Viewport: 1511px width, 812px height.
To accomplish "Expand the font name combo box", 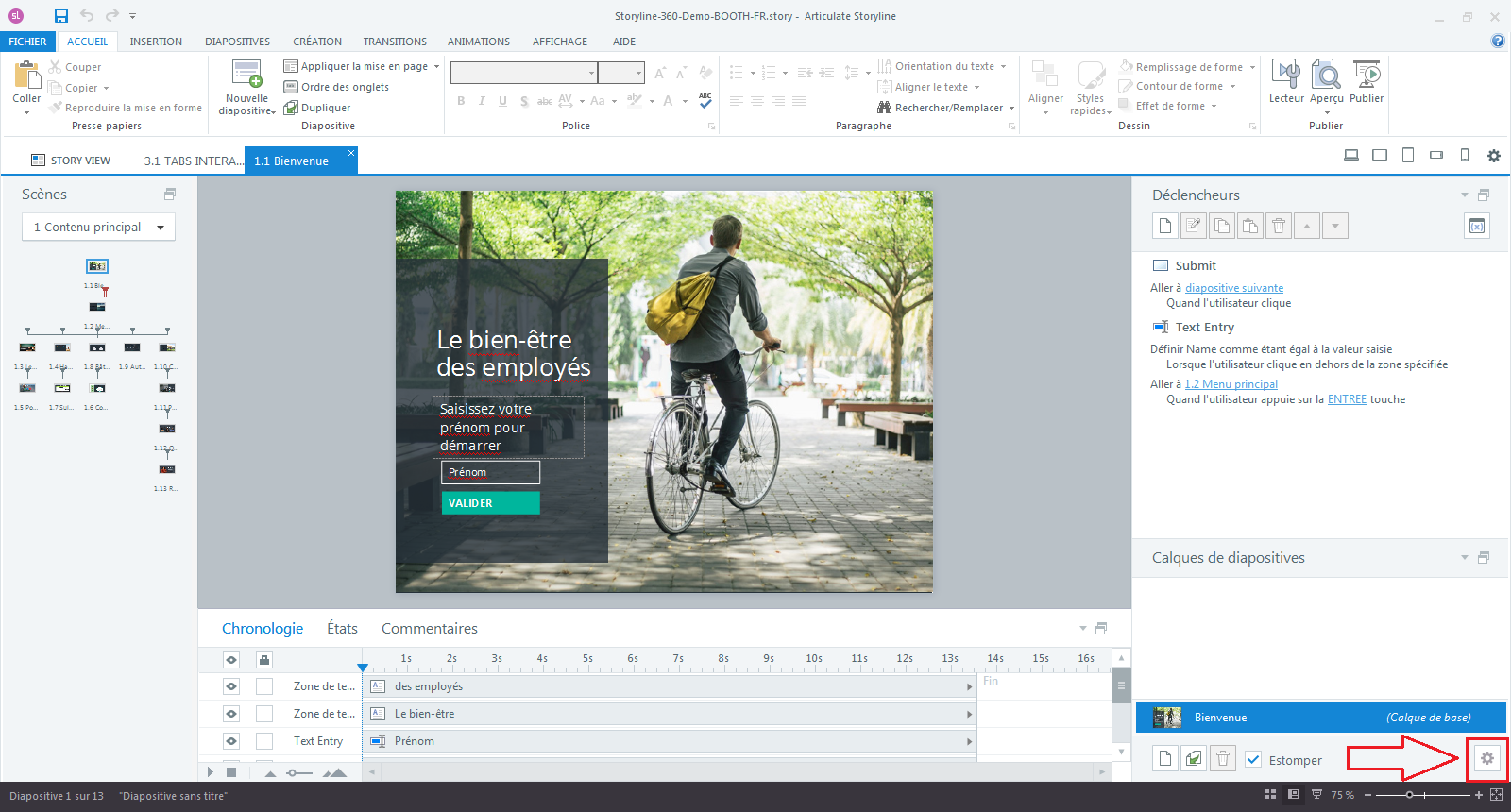I will pos(592,73).
